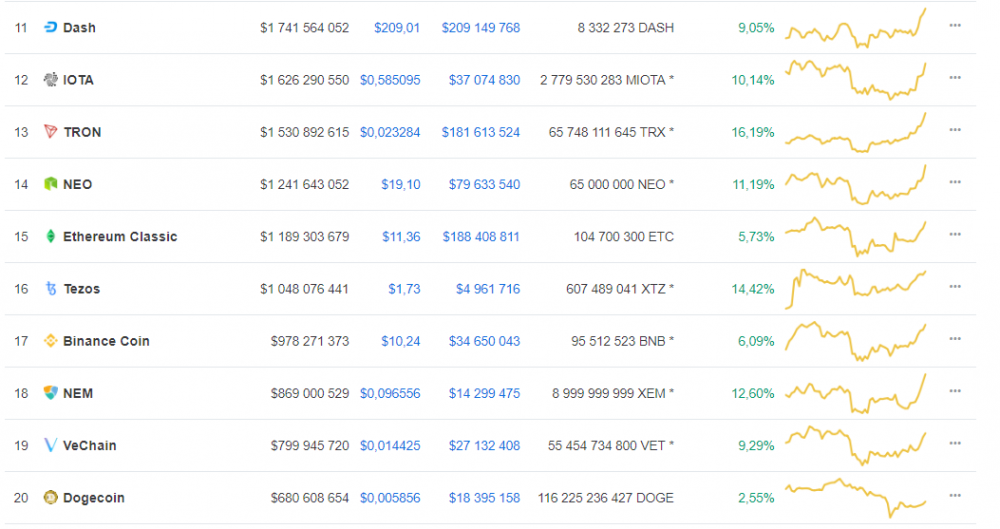This screenshot has height=529, width=1000.
Task: Open the options menu for Binance Coin
Action: (955, 339)
